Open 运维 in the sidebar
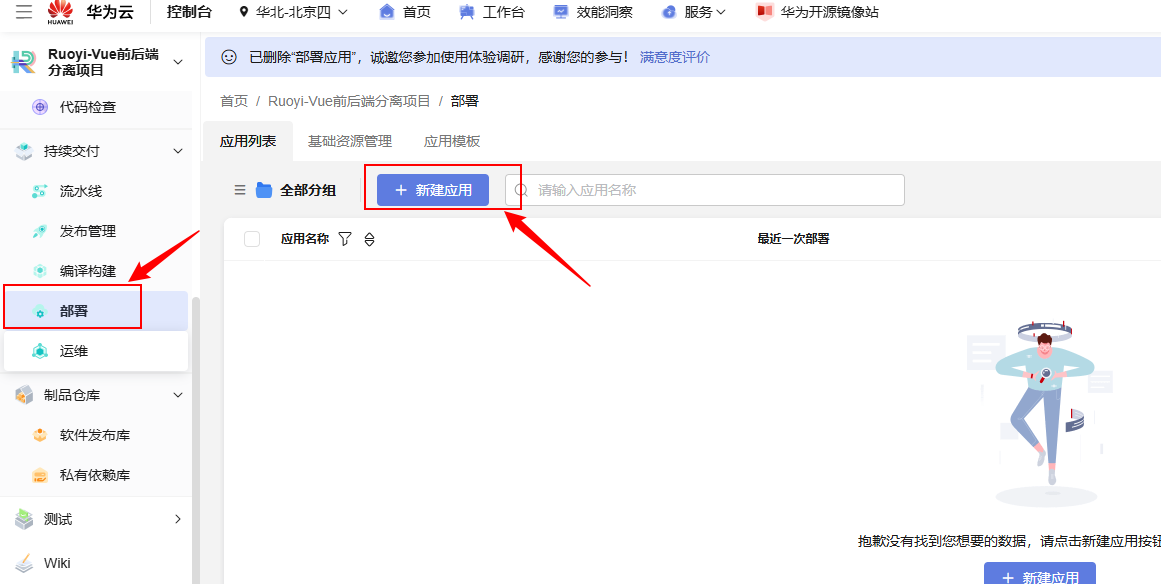The image size is (1161, 584). point(74,351)
